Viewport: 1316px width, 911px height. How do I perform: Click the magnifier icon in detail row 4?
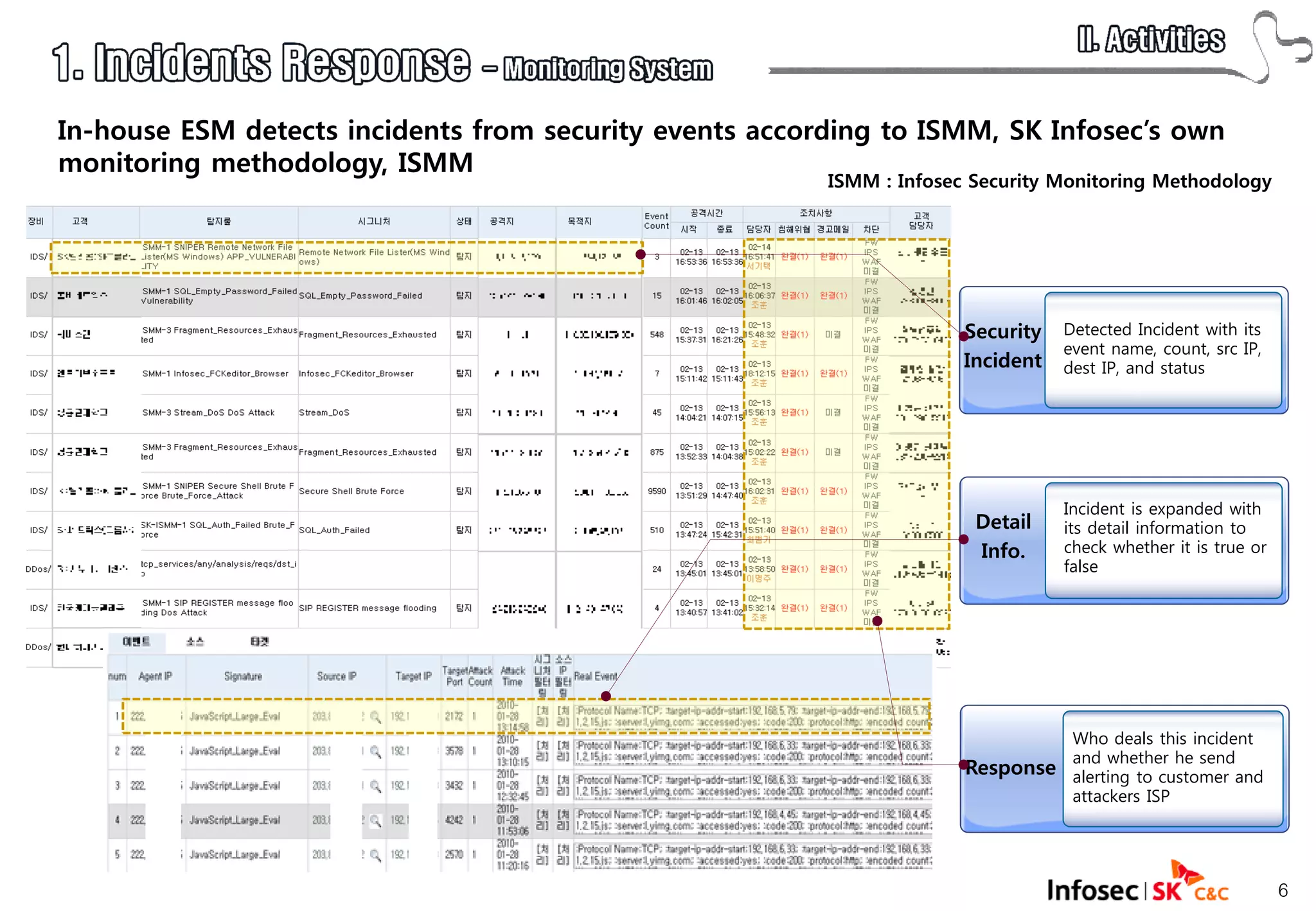click(x=375, y=820)
